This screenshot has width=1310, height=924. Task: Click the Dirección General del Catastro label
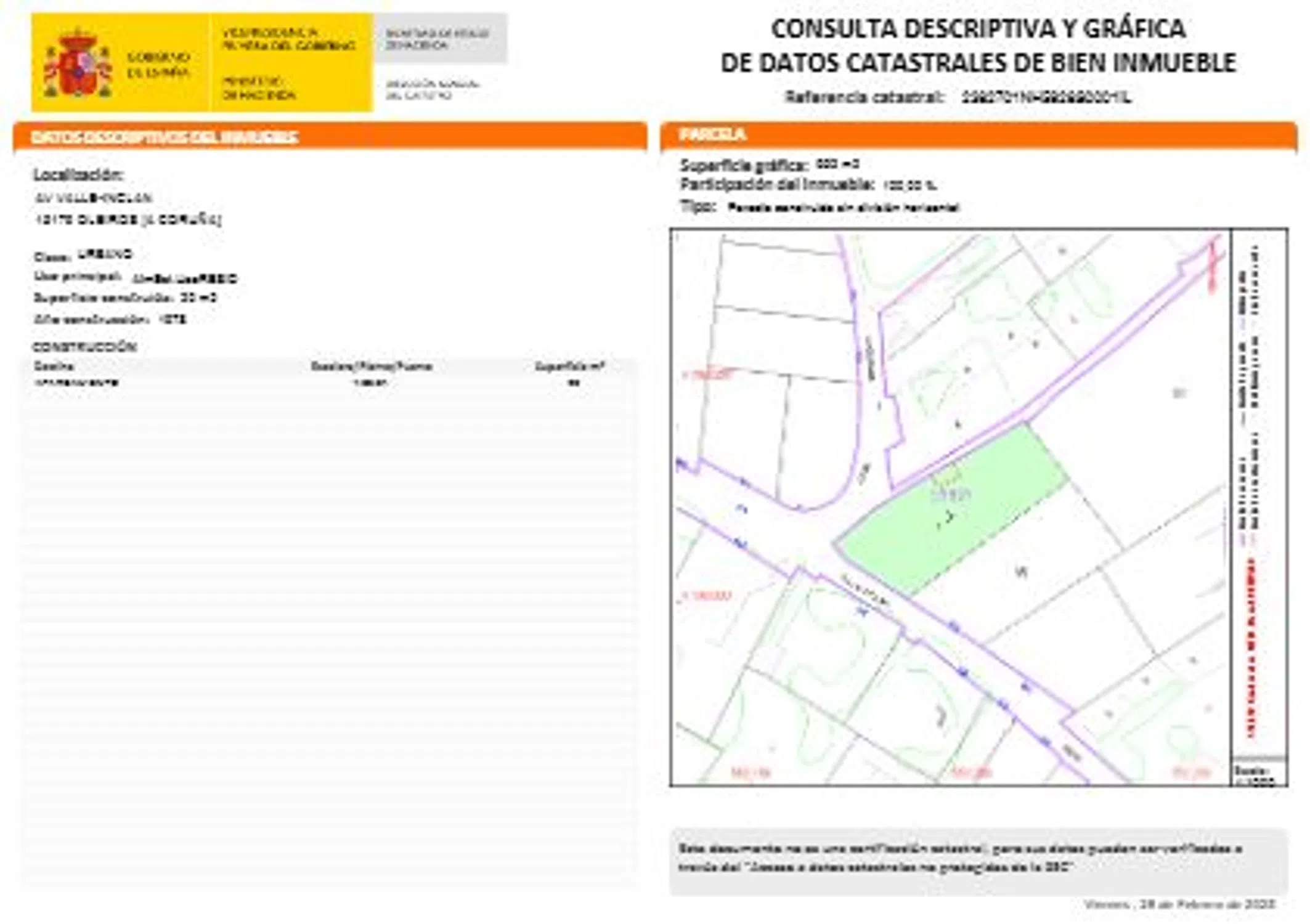point(432,89)
